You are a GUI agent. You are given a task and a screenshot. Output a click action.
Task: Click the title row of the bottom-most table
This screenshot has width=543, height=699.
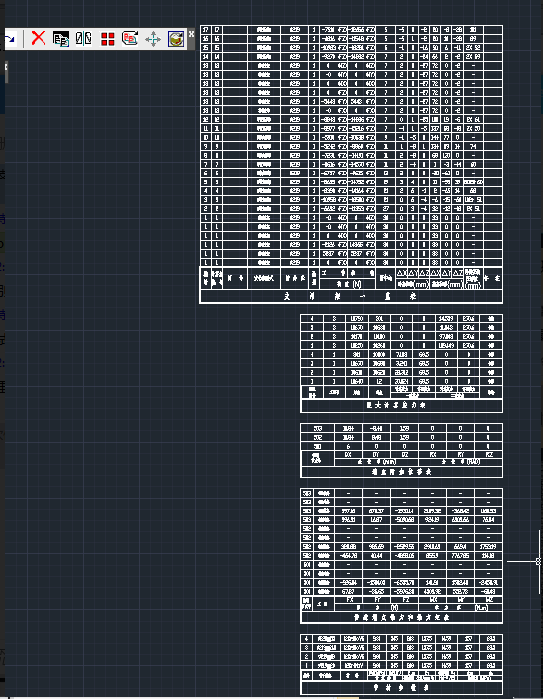402,688
